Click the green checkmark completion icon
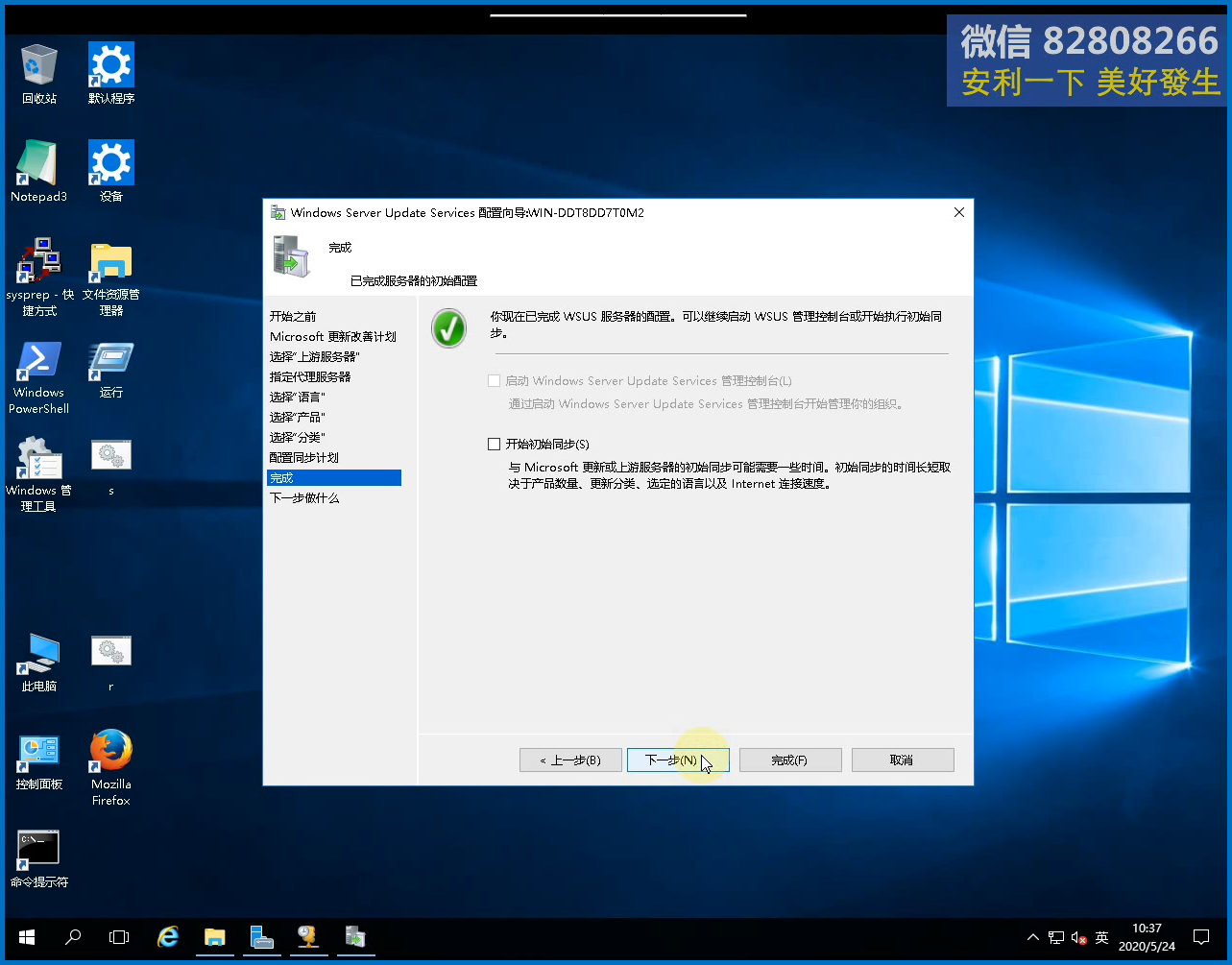The height and width of the screenshot is (965, 1232). point(448,328)
